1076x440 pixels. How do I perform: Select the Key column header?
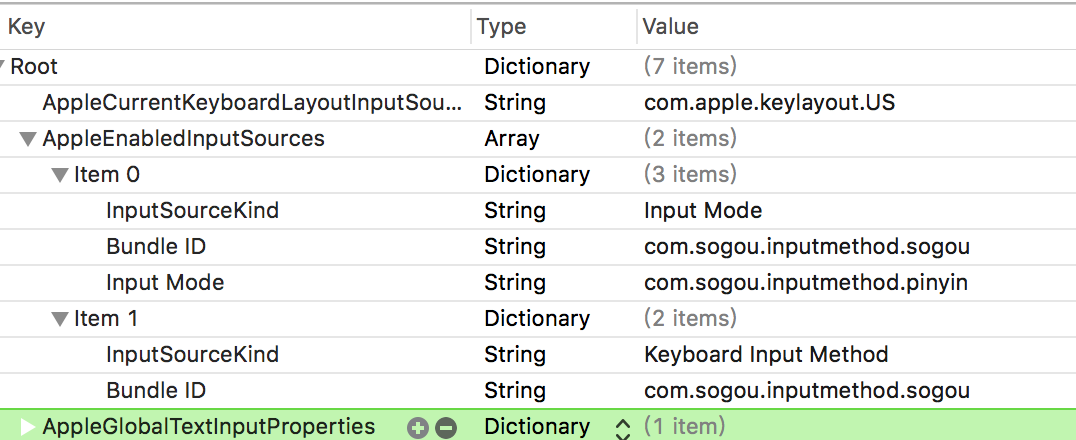pyautogui.click(x=26, y=27)
